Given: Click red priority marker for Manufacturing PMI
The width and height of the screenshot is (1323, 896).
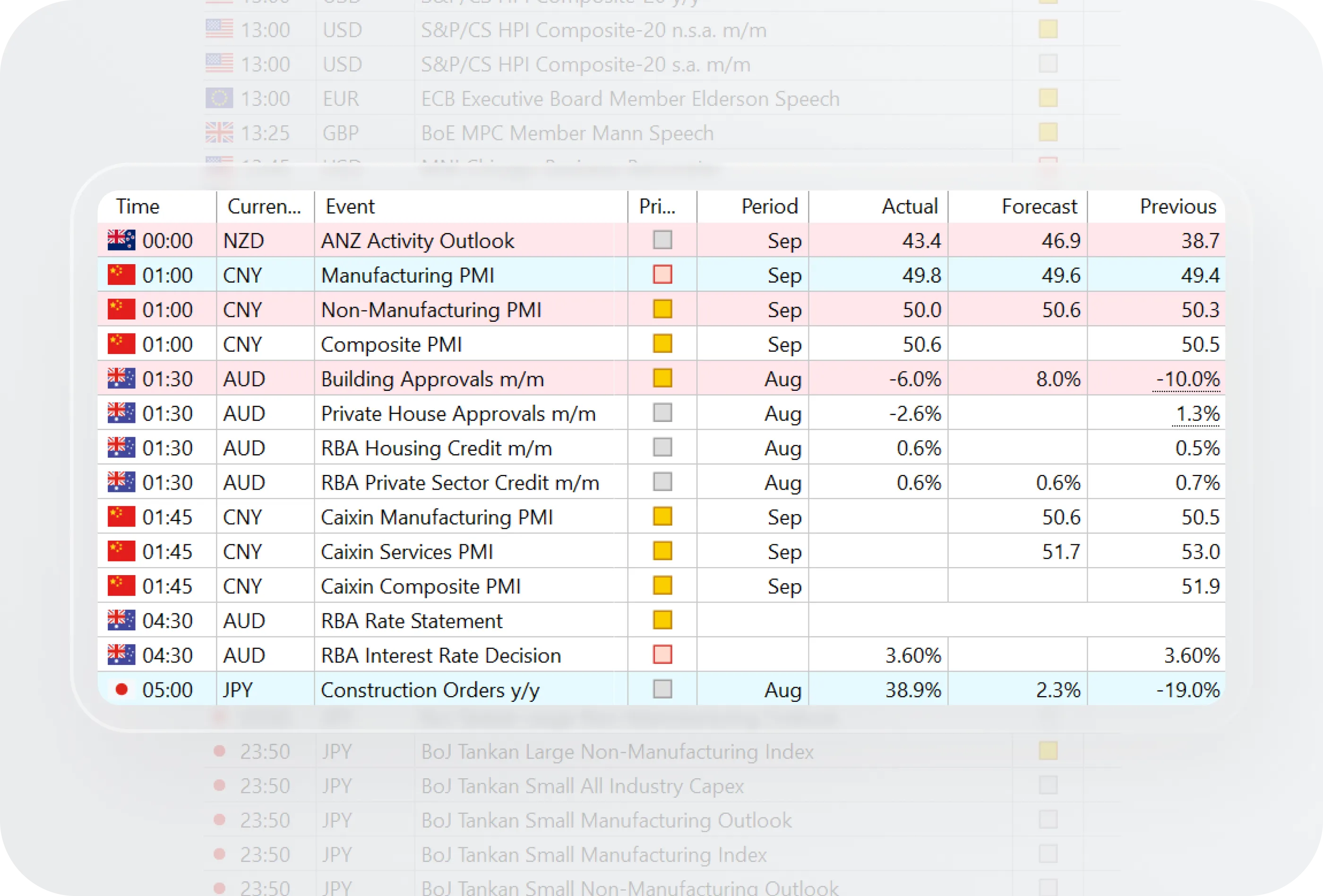Looking at the screenshot, I should (662, 275).
